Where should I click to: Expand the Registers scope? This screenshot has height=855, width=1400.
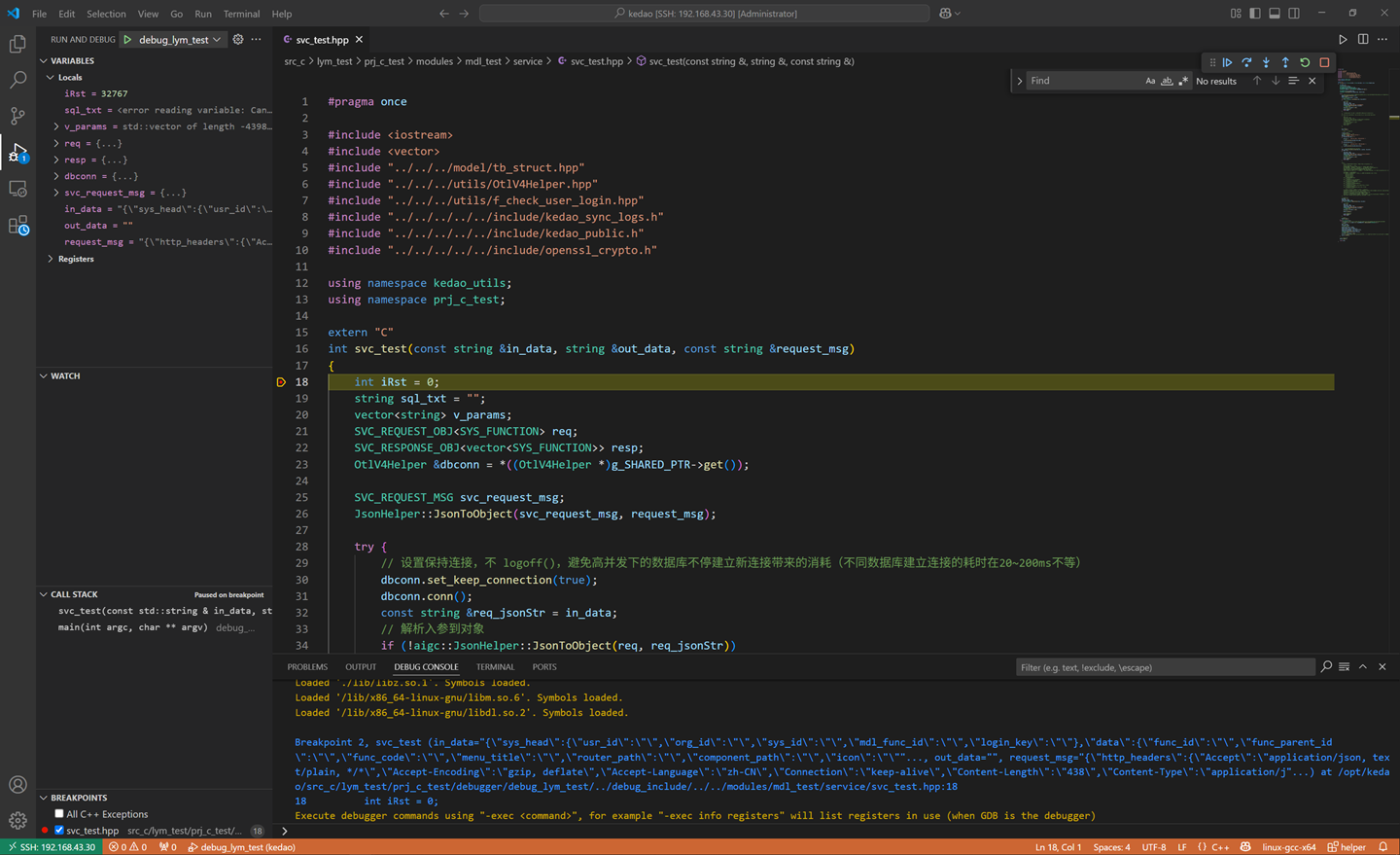click(x=51, y=259)
